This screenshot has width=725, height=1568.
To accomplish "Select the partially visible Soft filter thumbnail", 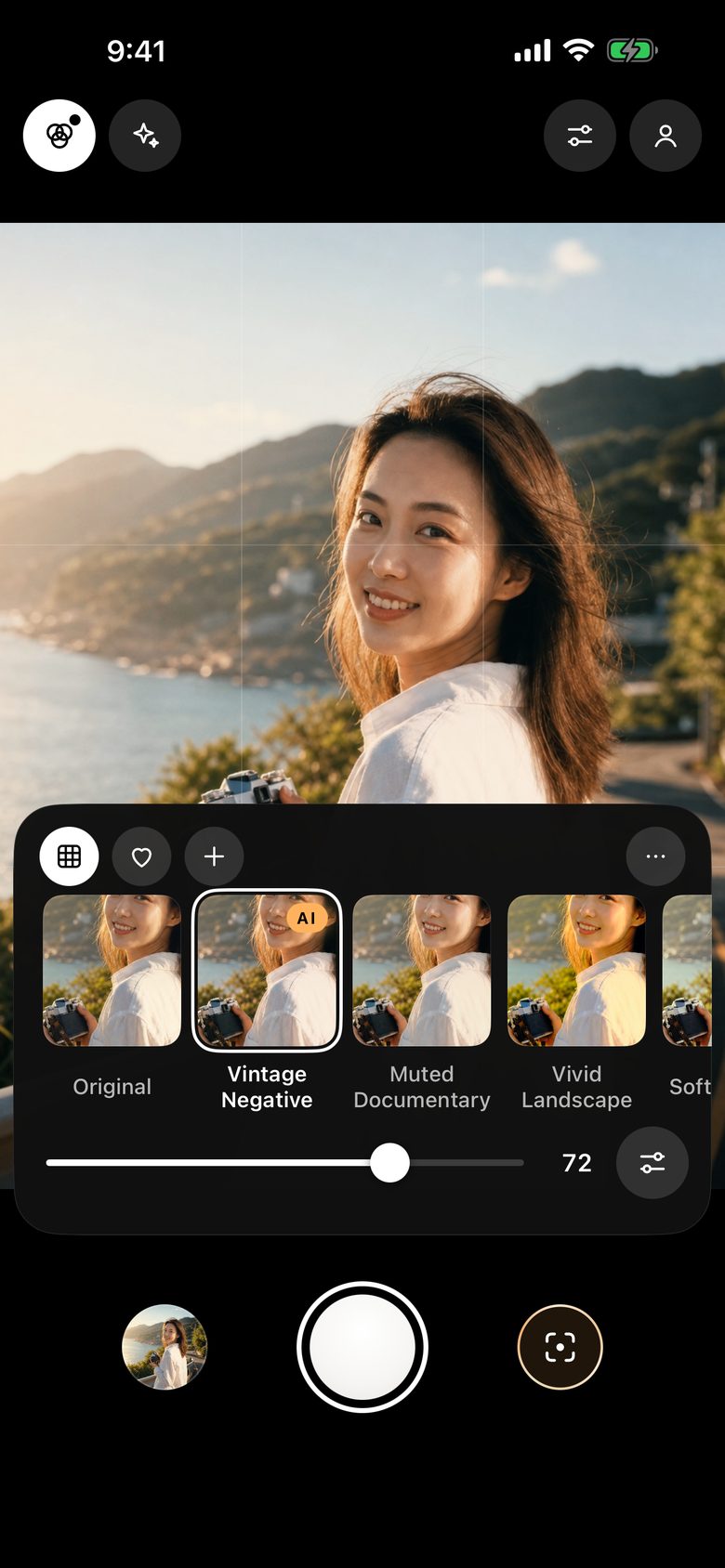I will 687,970.
